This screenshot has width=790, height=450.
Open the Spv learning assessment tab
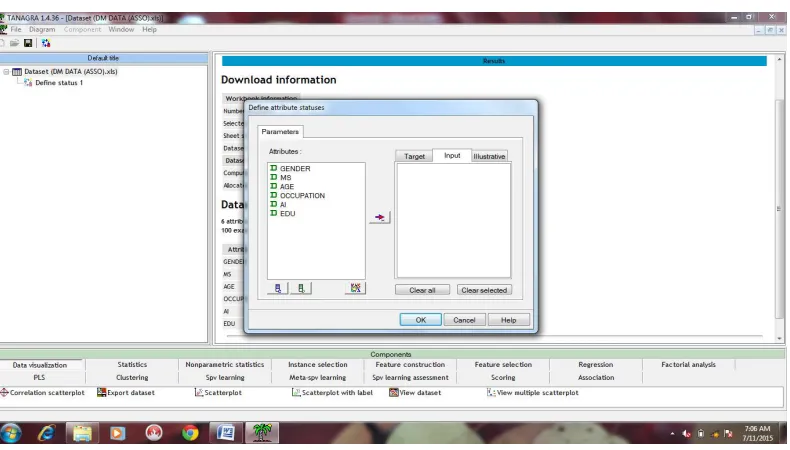point(410,377)
